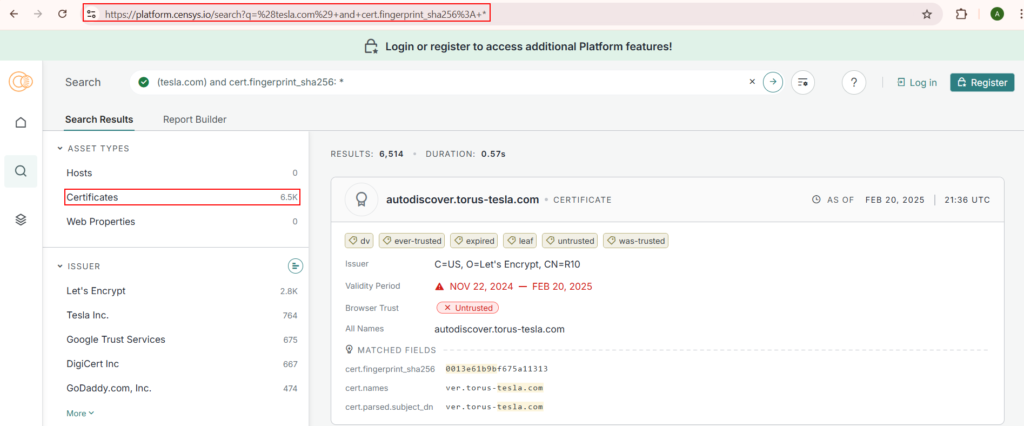This screenshot has height=426, width=1024.
Task: Switch to Report Builder tab
Action: [194, 120]
